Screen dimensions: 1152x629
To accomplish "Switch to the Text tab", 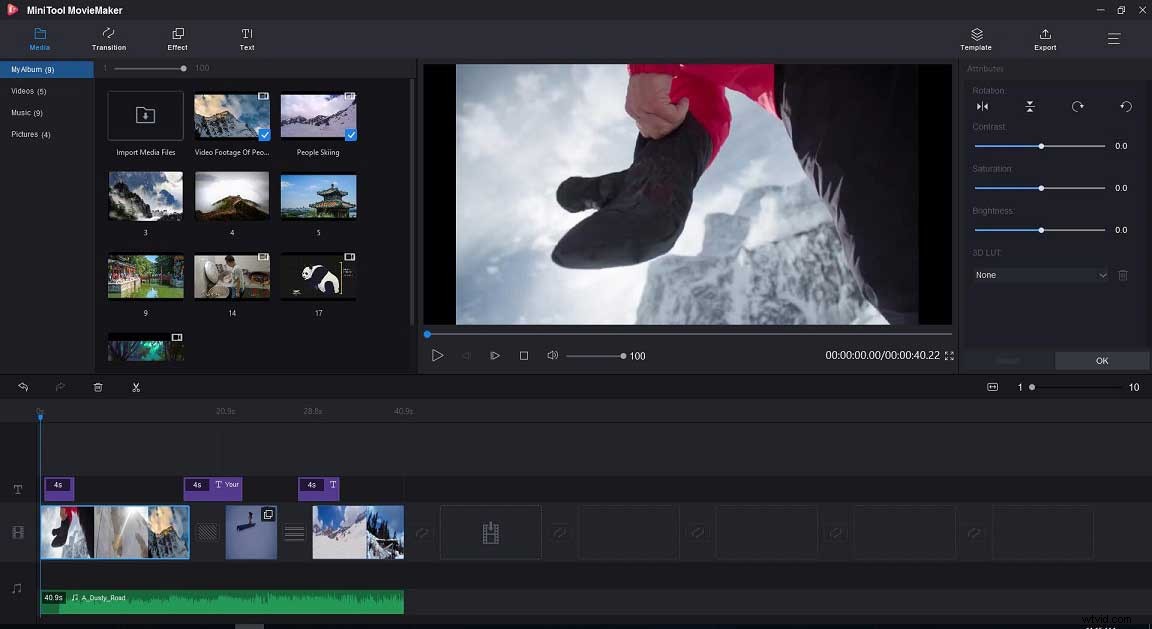I will pos(246,40).
